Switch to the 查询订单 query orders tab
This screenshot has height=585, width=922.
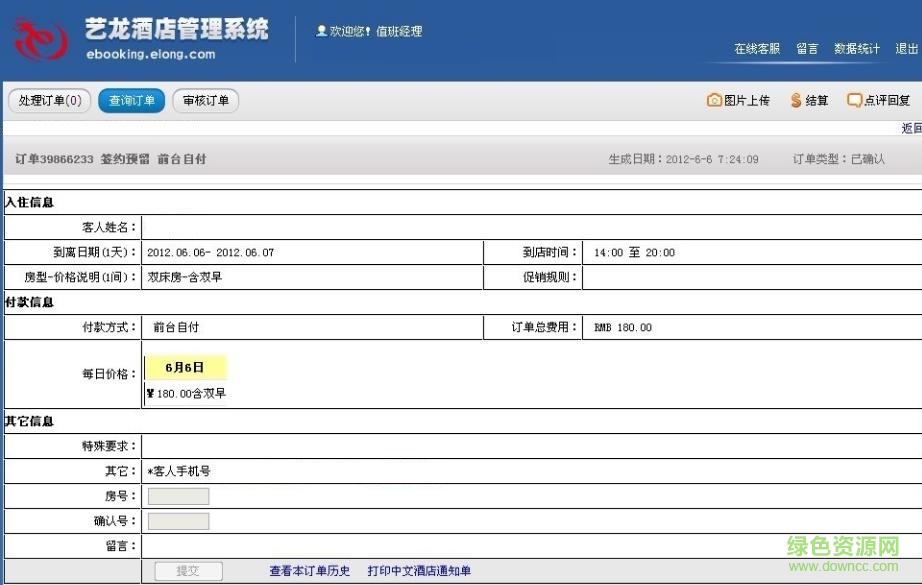(131, 100)
